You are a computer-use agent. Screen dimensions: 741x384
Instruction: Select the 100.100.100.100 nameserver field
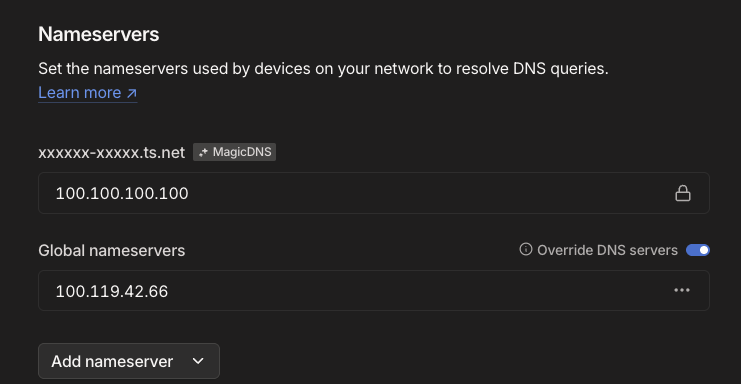(374, 193)
